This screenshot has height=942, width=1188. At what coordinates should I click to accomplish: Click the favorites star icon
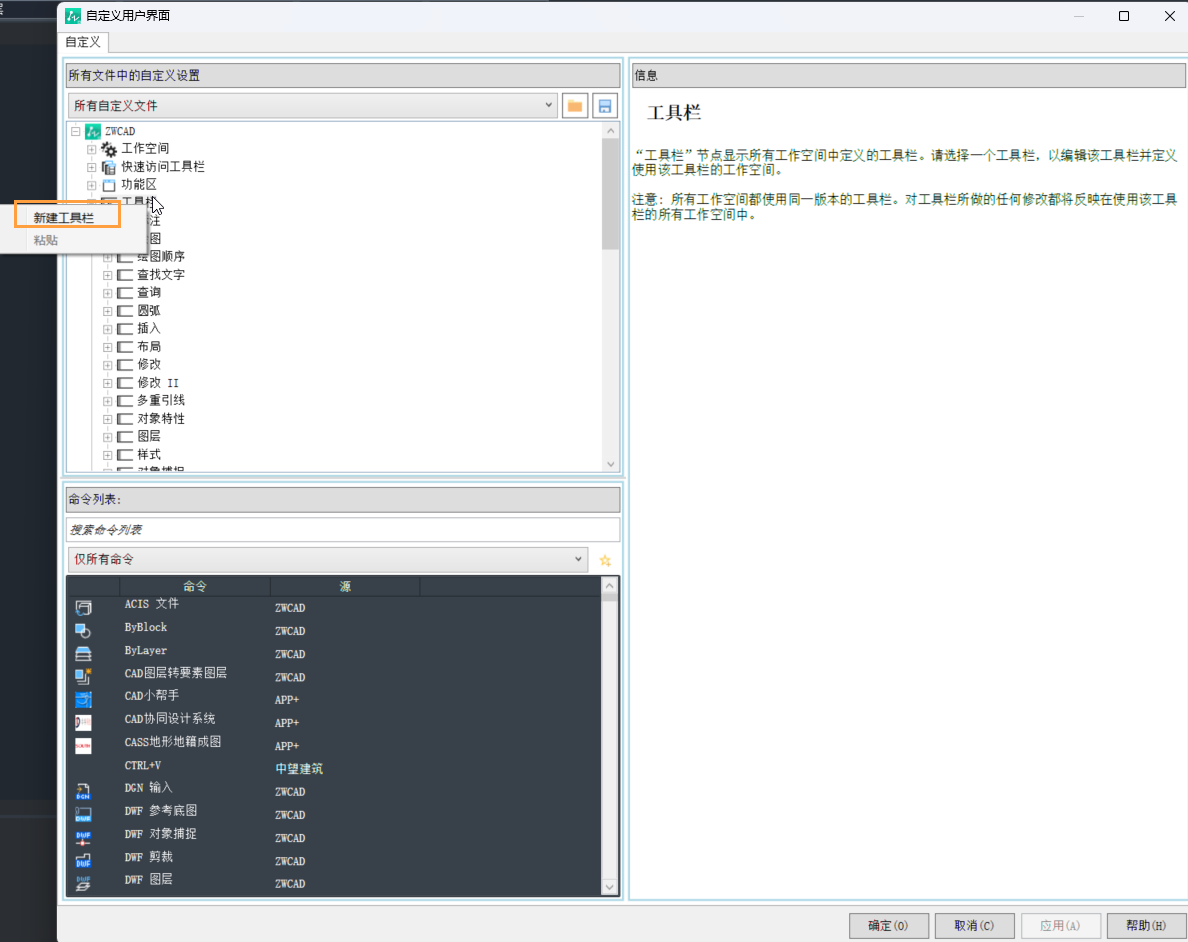coord(605,560)
